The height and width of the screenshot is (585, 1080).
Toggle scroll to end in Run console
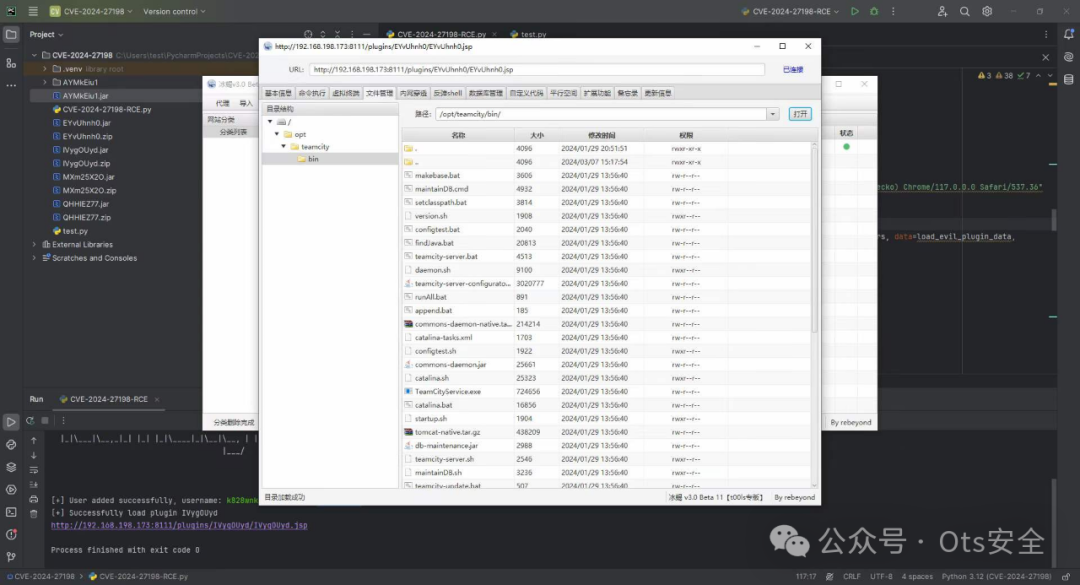coord(34,485)
